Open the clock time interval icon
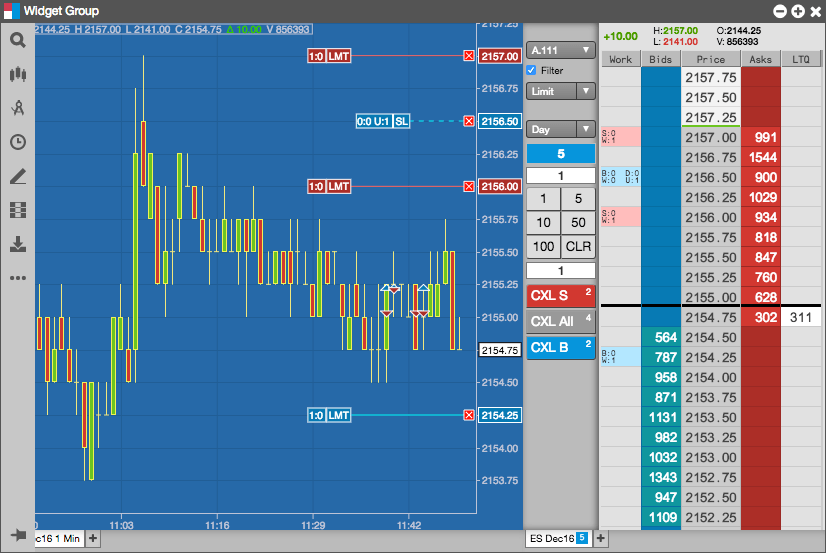This screenshot has height=553, width=826. 18,142
